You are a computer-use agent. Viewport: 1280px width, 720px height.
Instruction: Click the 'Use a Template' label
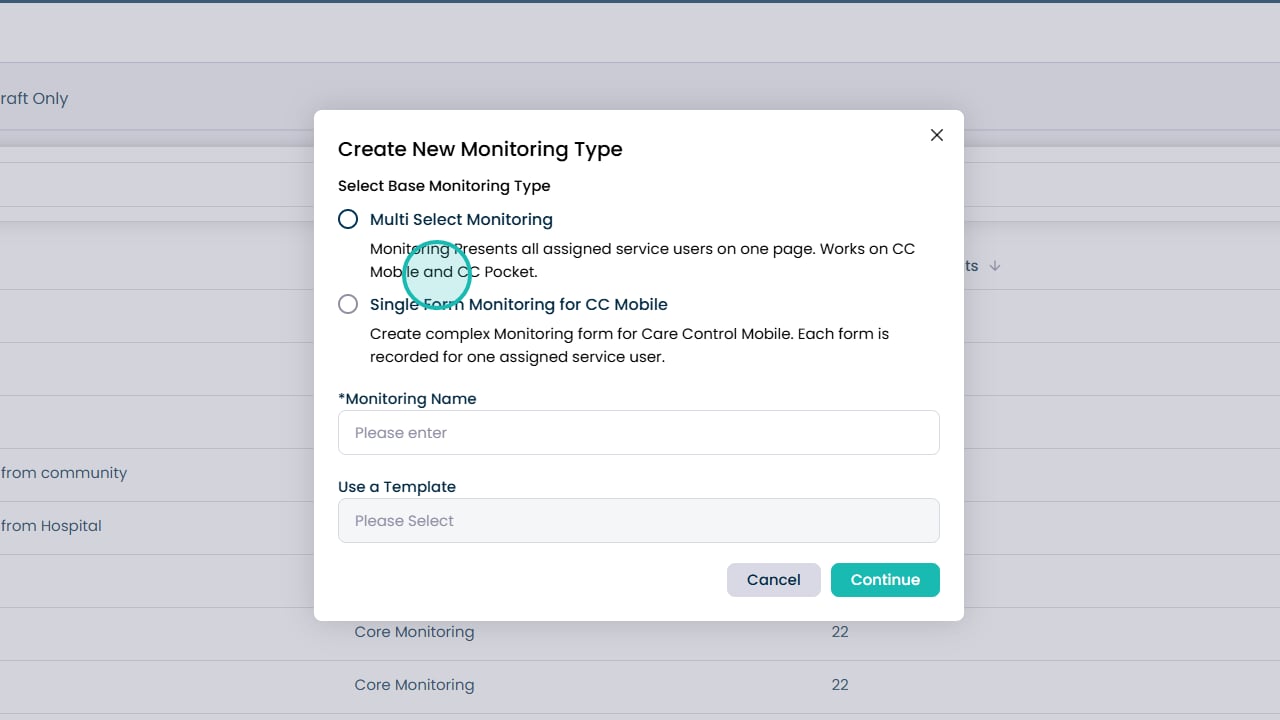[x=397, y=487]
